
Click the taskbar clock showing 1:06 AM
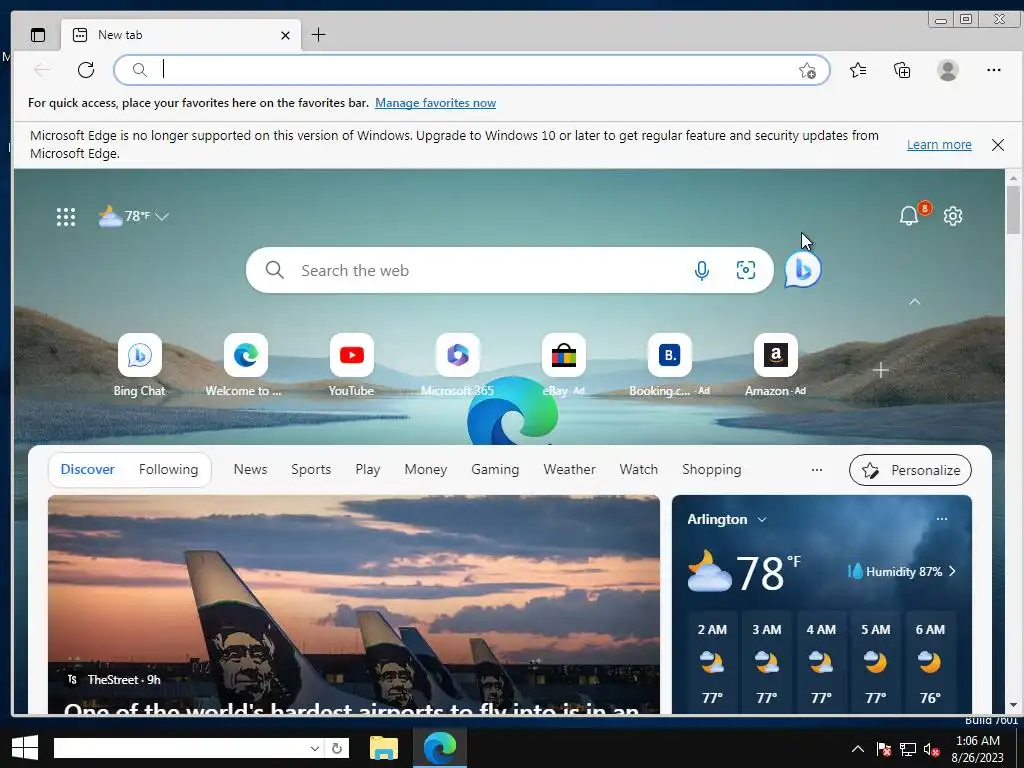pyautogui.click(x=977, y=749)
